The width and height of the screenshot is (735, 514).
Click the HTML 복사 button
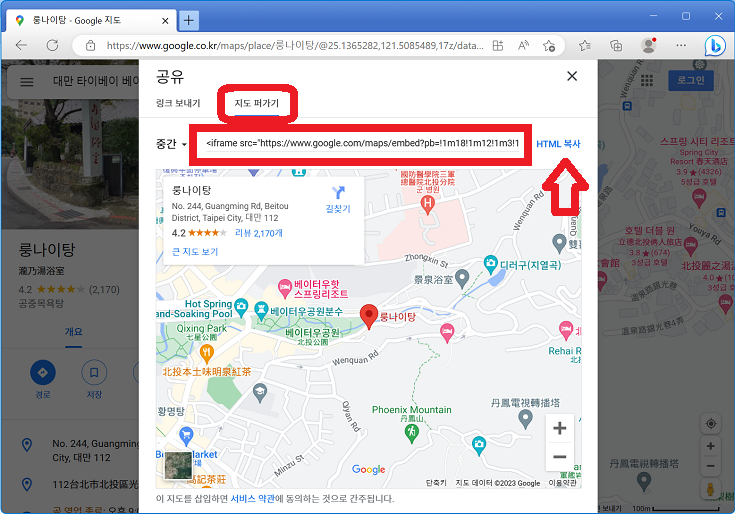coord(558,144)
